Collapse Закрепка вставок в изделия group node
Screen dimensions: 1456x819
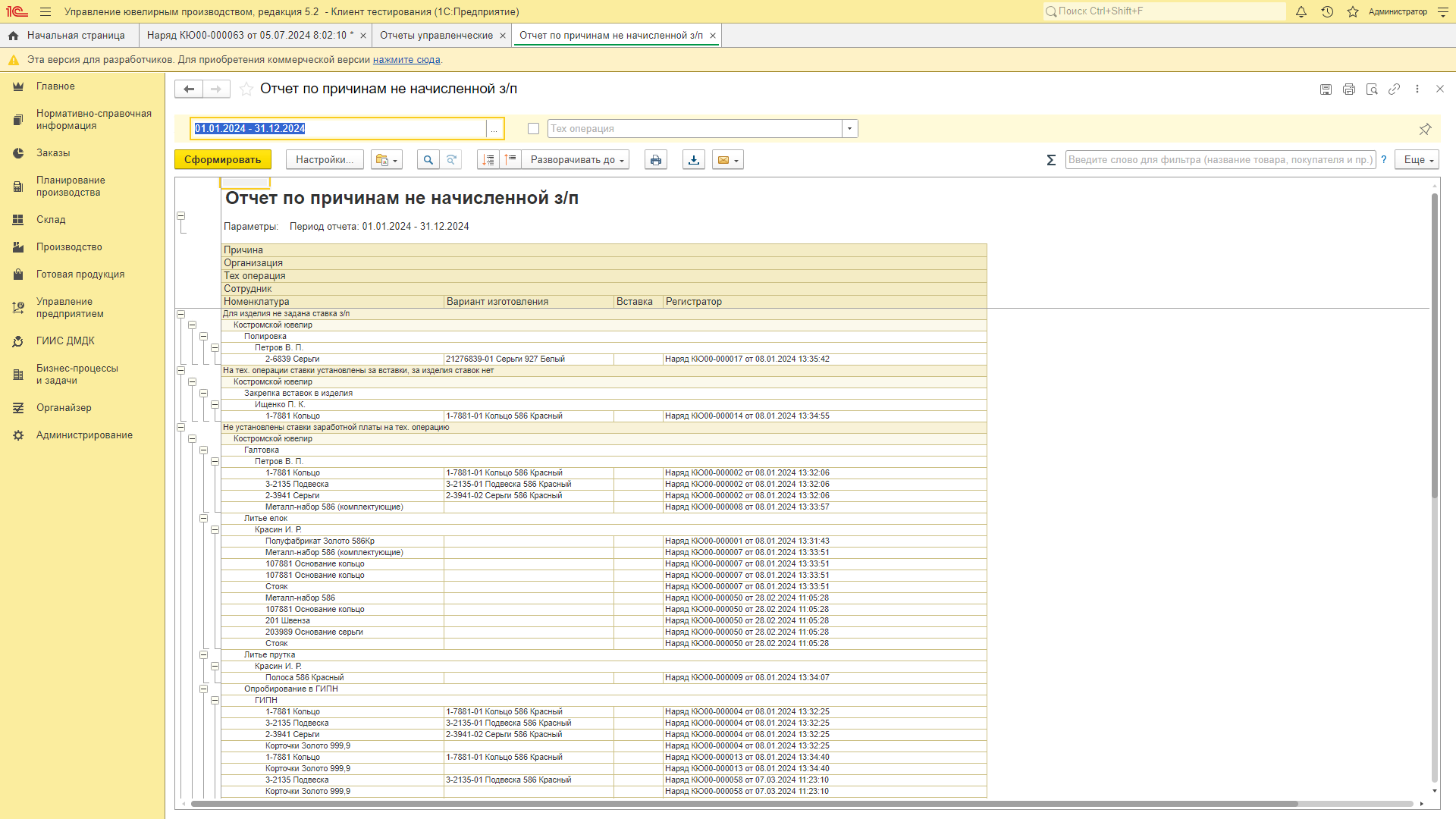tap(204, 394)
